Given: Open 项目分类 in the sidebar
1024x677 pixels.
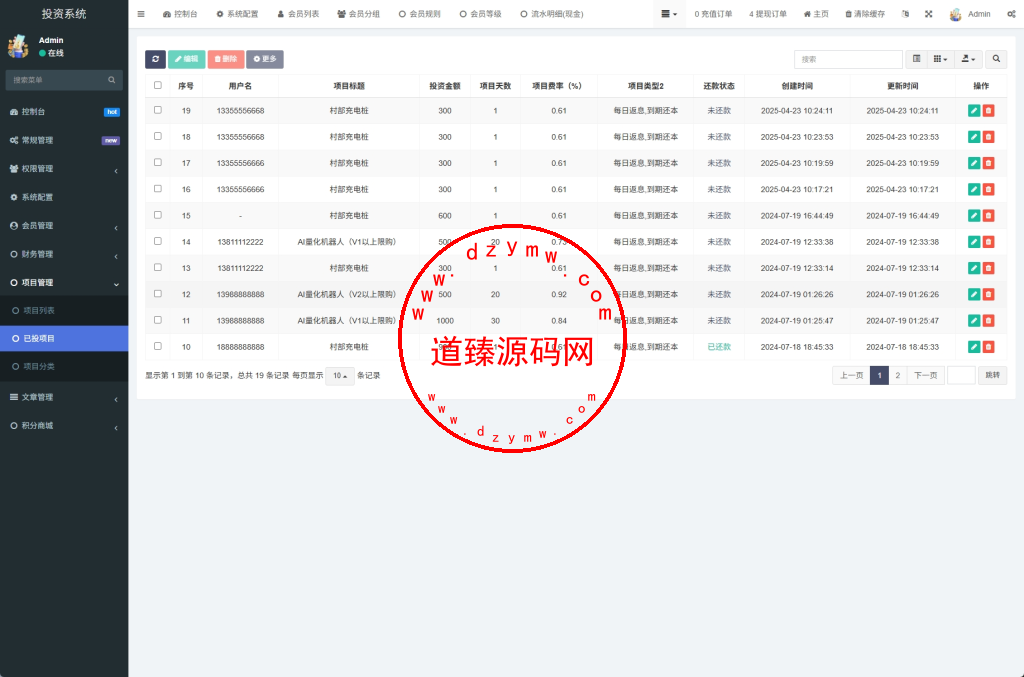Looking at the screenshot, I should (64, 367).
